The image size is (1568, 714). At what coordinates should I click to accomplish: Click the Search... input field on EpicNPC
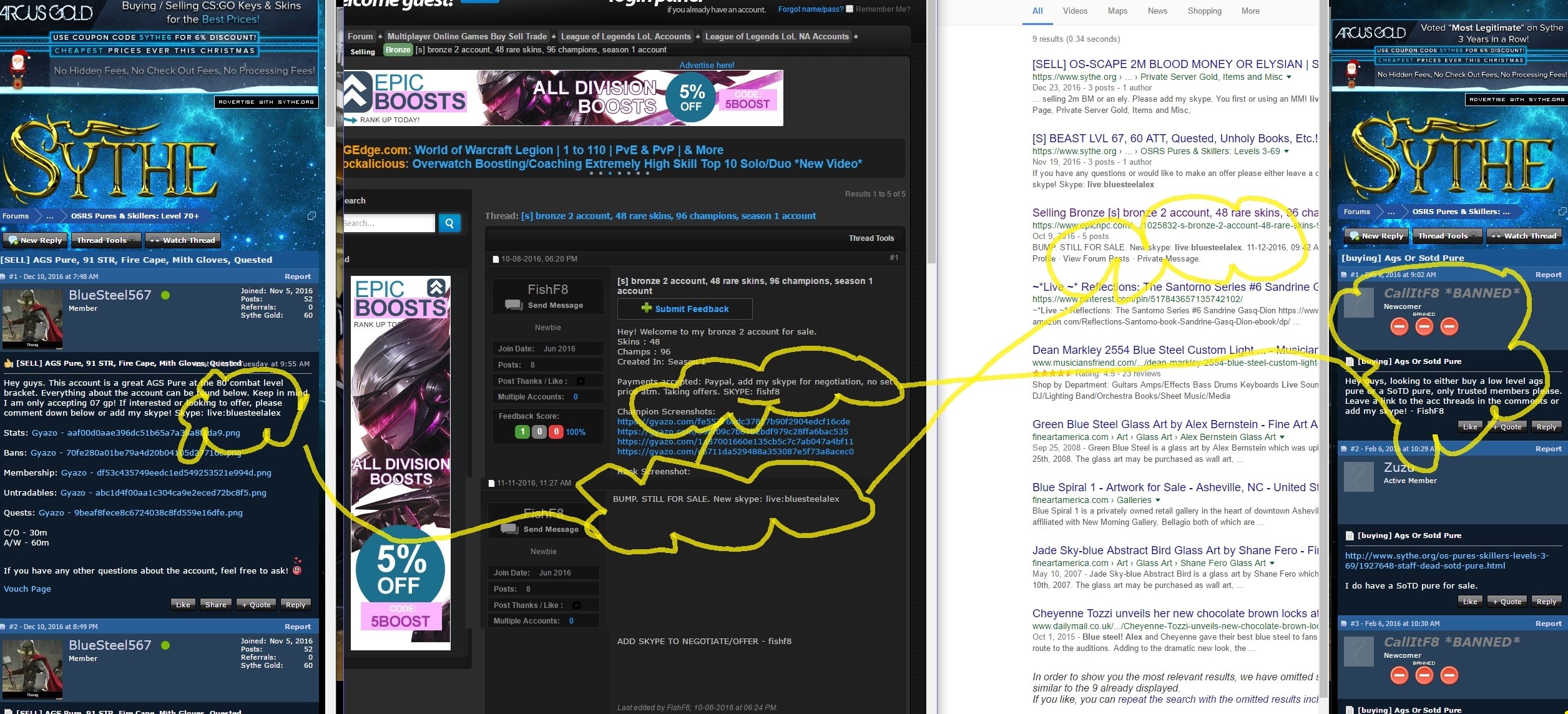click(388, 223)
